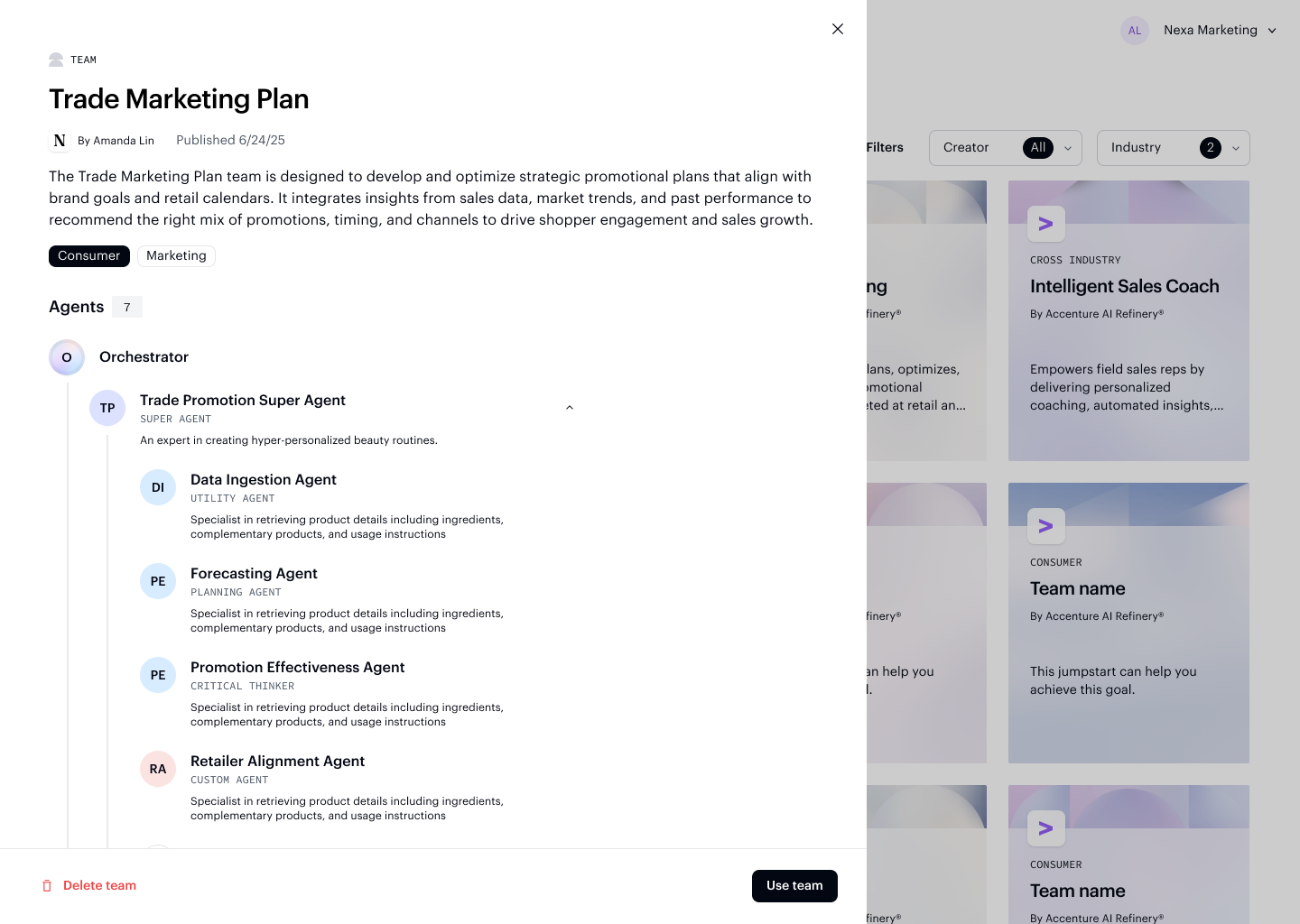Collapse the Trade Promotion Super Agent section

click(x=570, y=408)
